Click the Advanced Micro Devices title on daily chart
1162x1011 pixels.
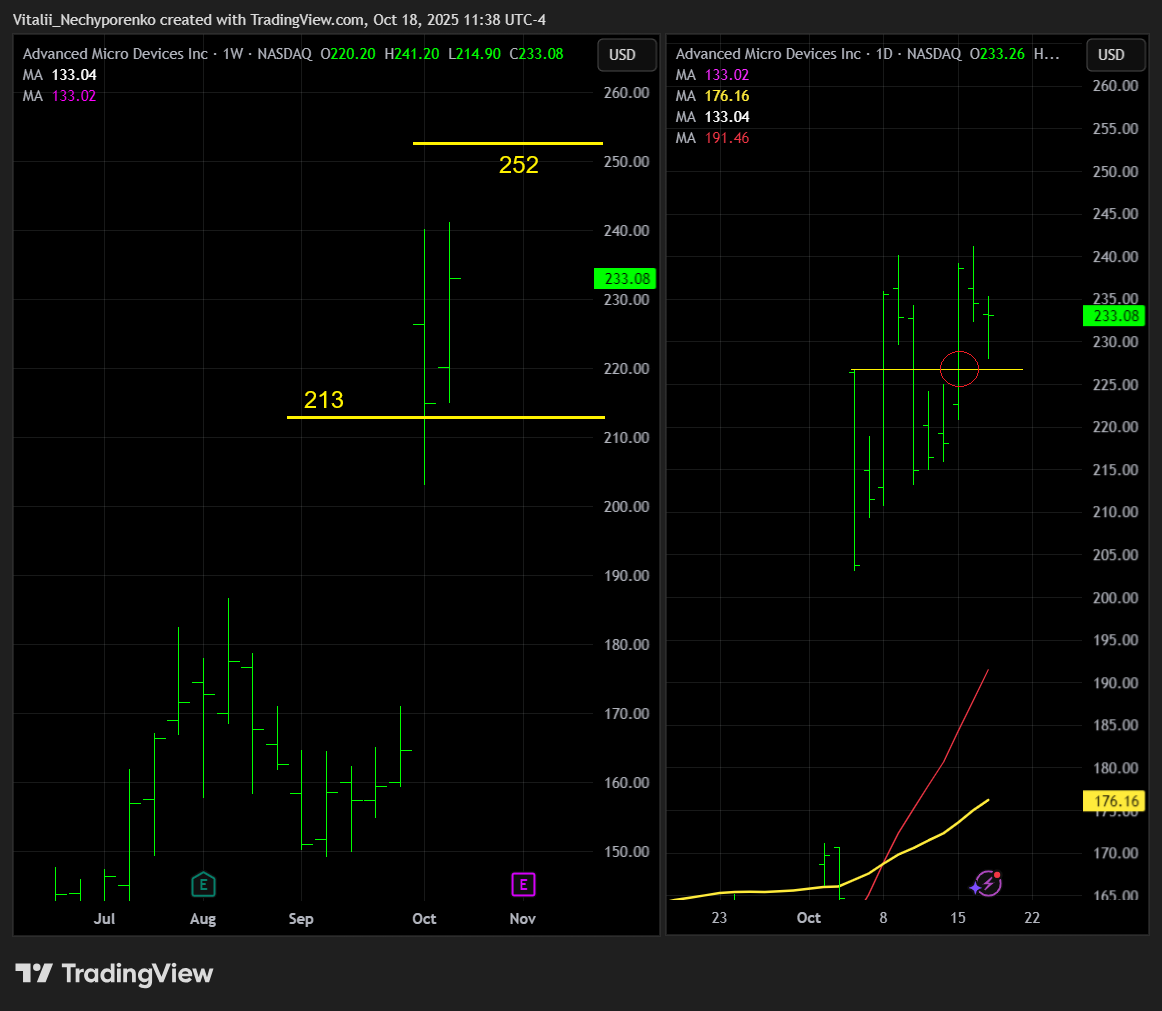pyautogui.click(x=768, y=54)
